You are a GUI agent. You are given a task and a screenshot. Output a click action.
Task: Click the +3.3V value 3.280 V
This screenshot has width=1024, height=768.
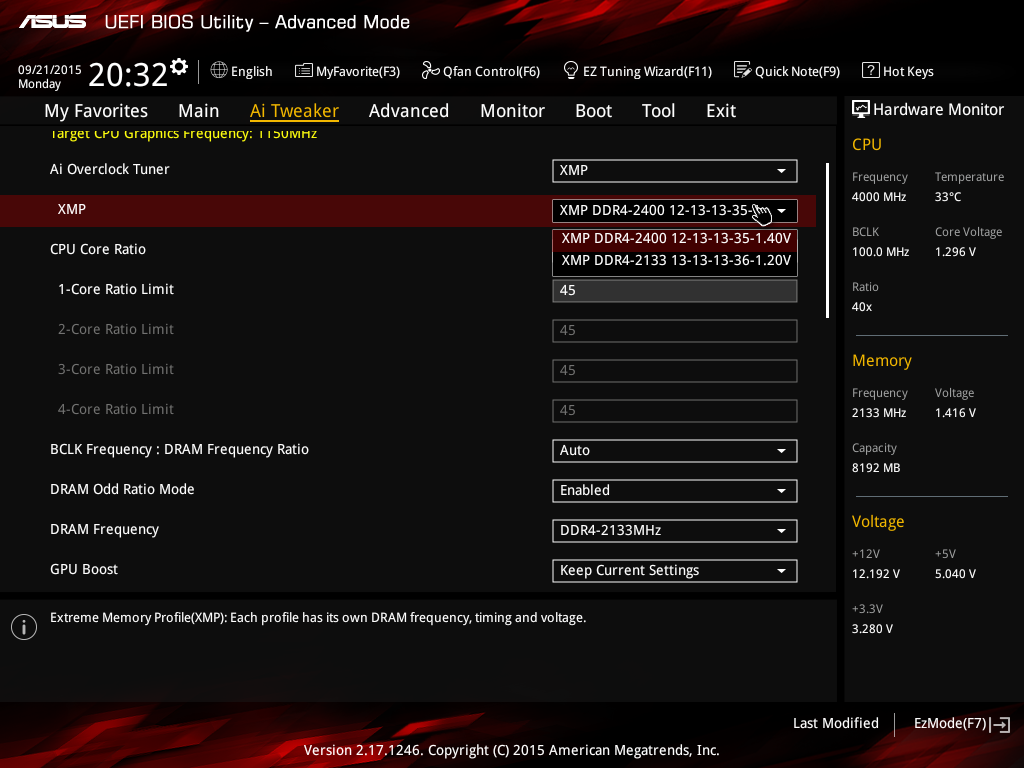pos(872,629)
